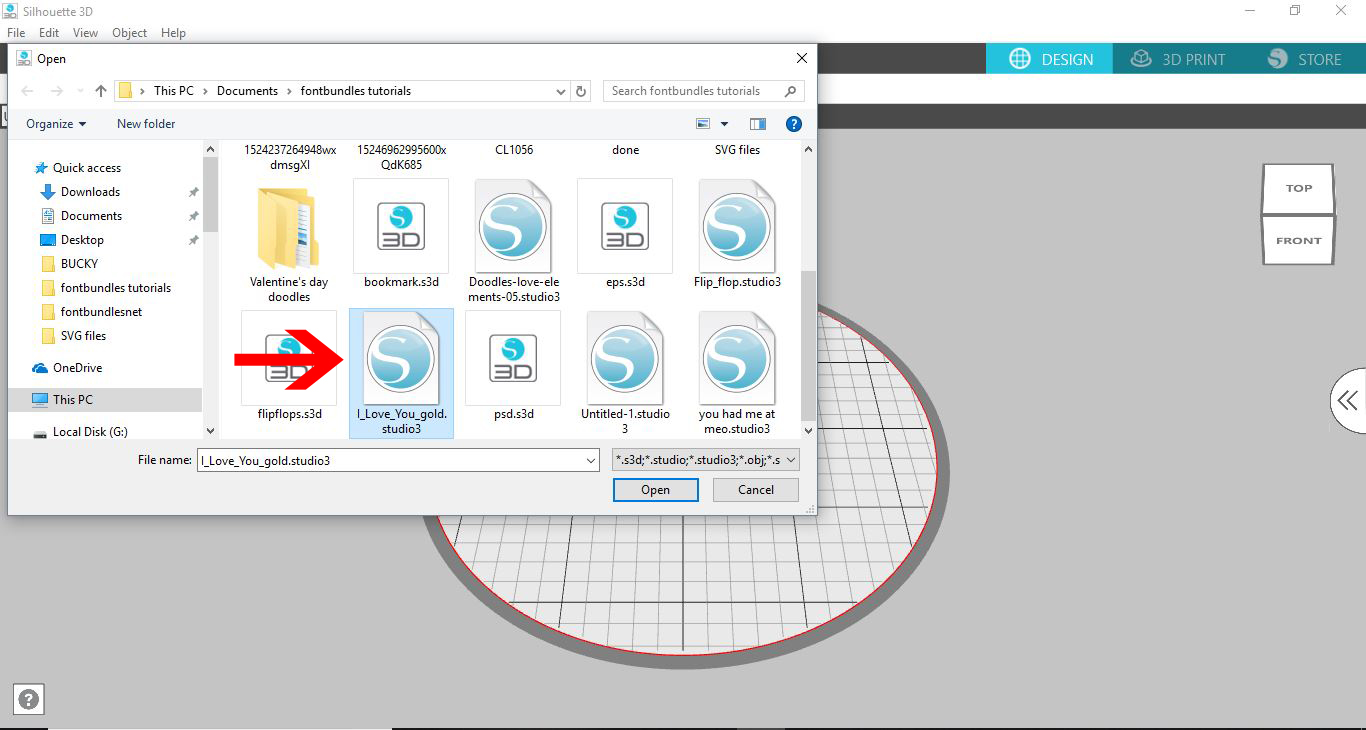
Task: Open the File menu
Action: pos(16,33)
